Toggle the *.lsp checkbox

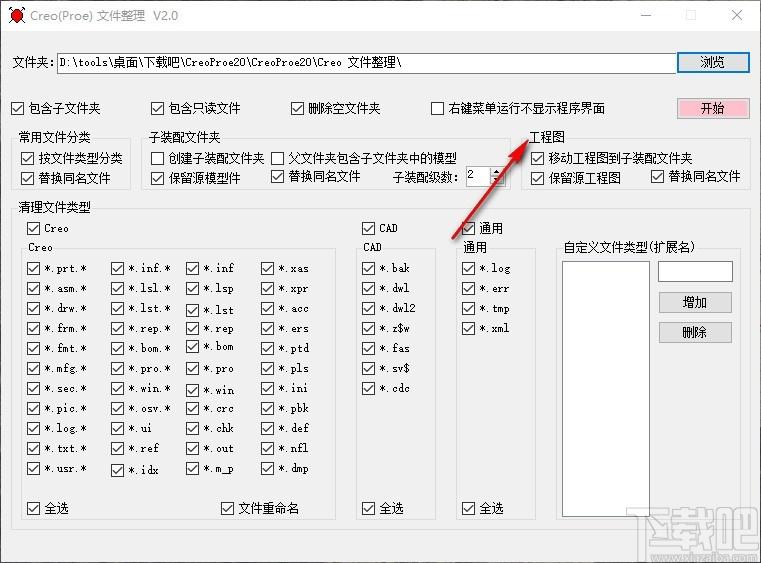point(193,288)
